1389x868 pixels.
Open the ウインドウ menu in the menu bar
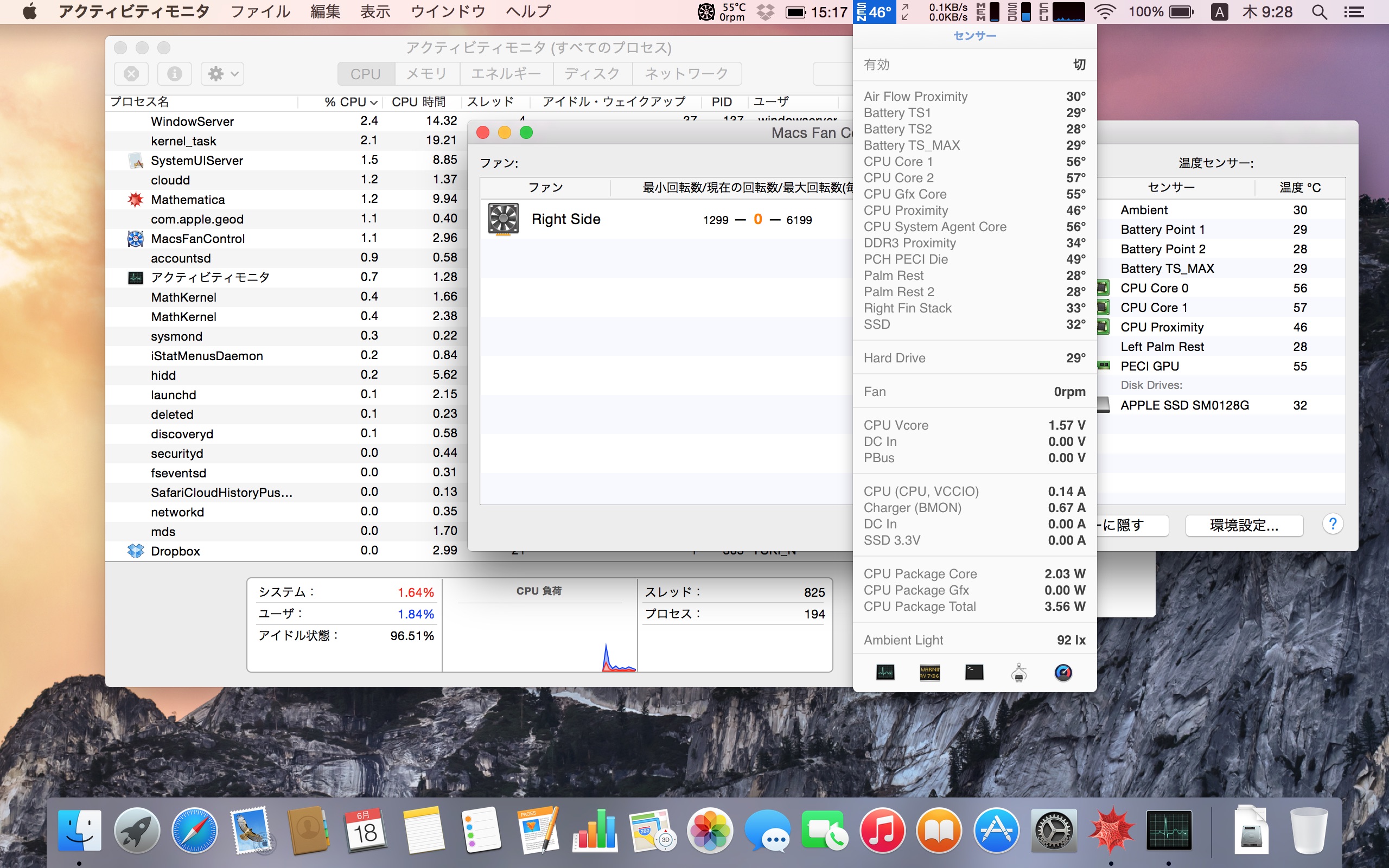coord(448,12)
